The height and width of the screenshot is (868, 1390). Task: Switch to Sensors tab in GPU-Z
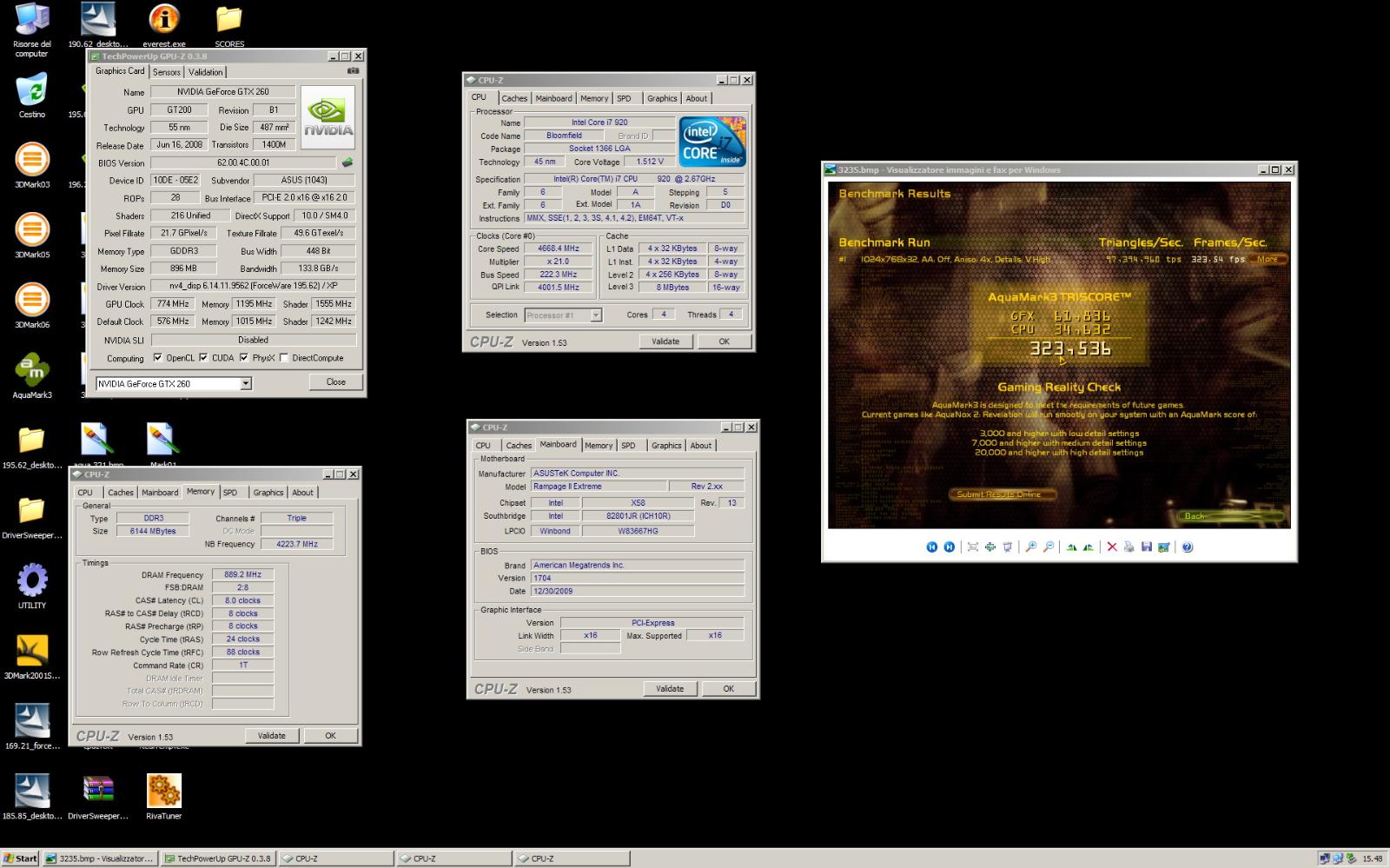[167, 72]
